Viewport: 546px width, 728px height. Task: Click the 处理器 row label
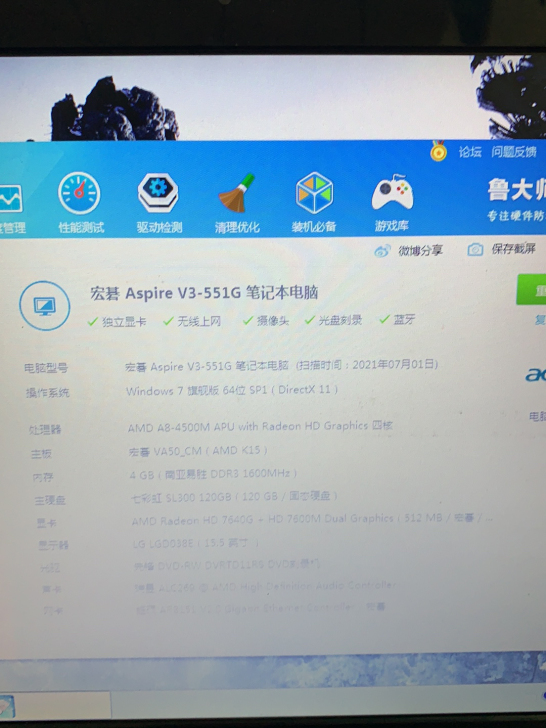pos(45,429)
